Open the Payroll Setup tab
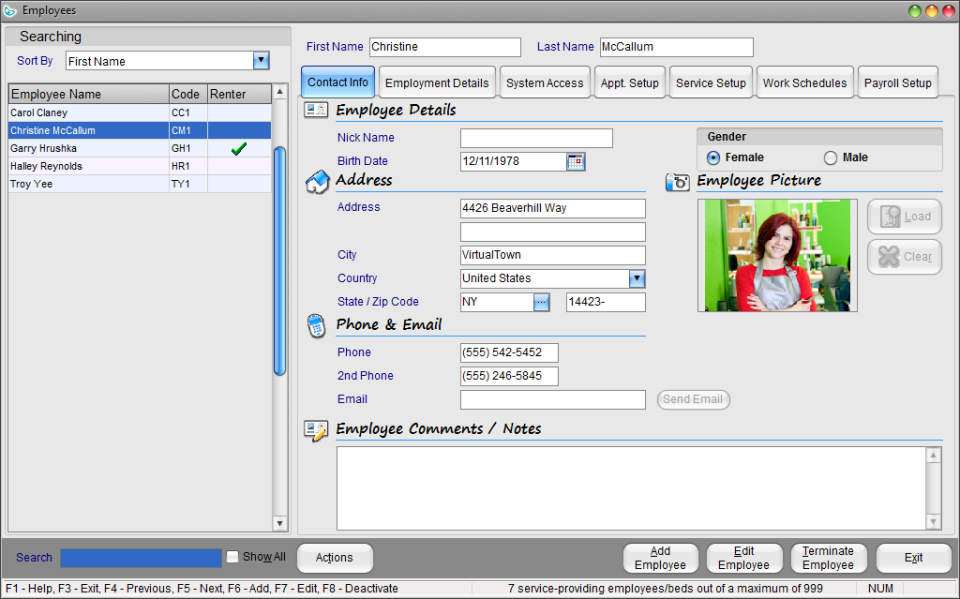 tap(898, 83)
